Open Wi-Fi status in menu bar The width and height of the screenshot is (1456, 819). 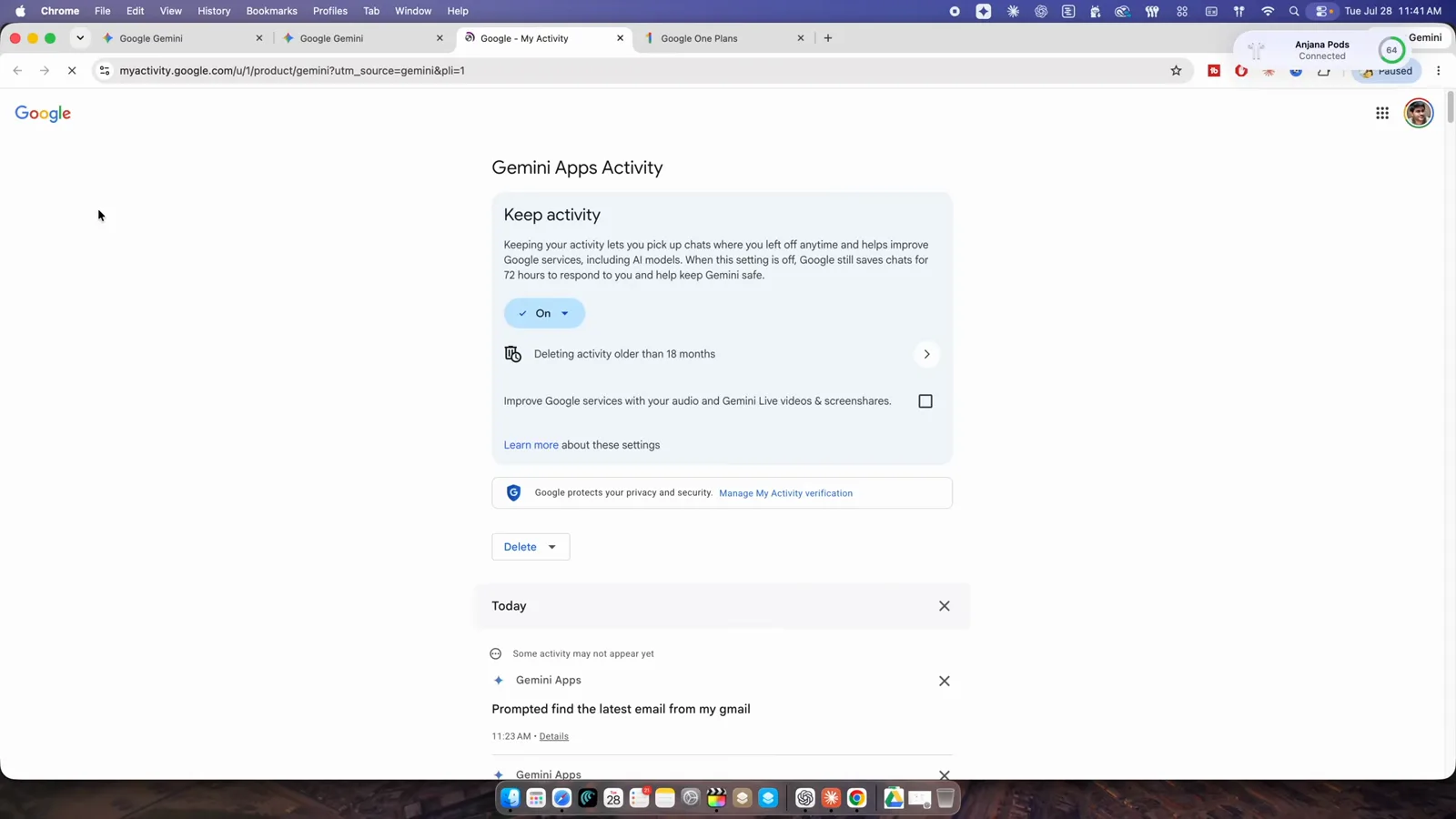point(1267,11)
